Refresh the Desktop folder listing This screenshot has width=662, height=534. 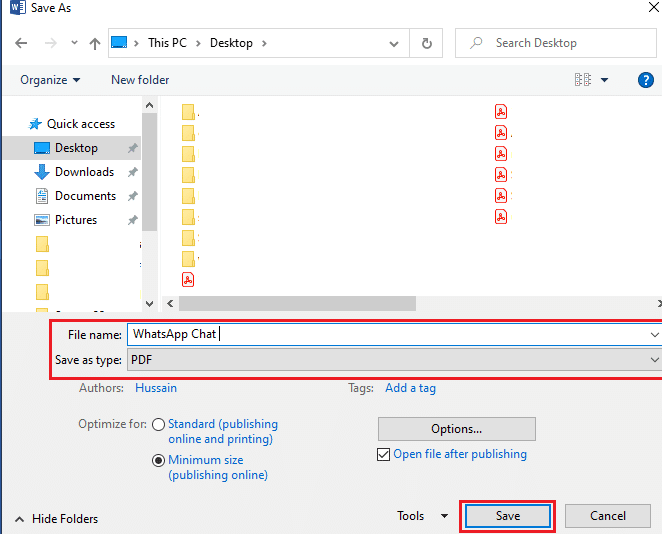click(x=427, y=43)
